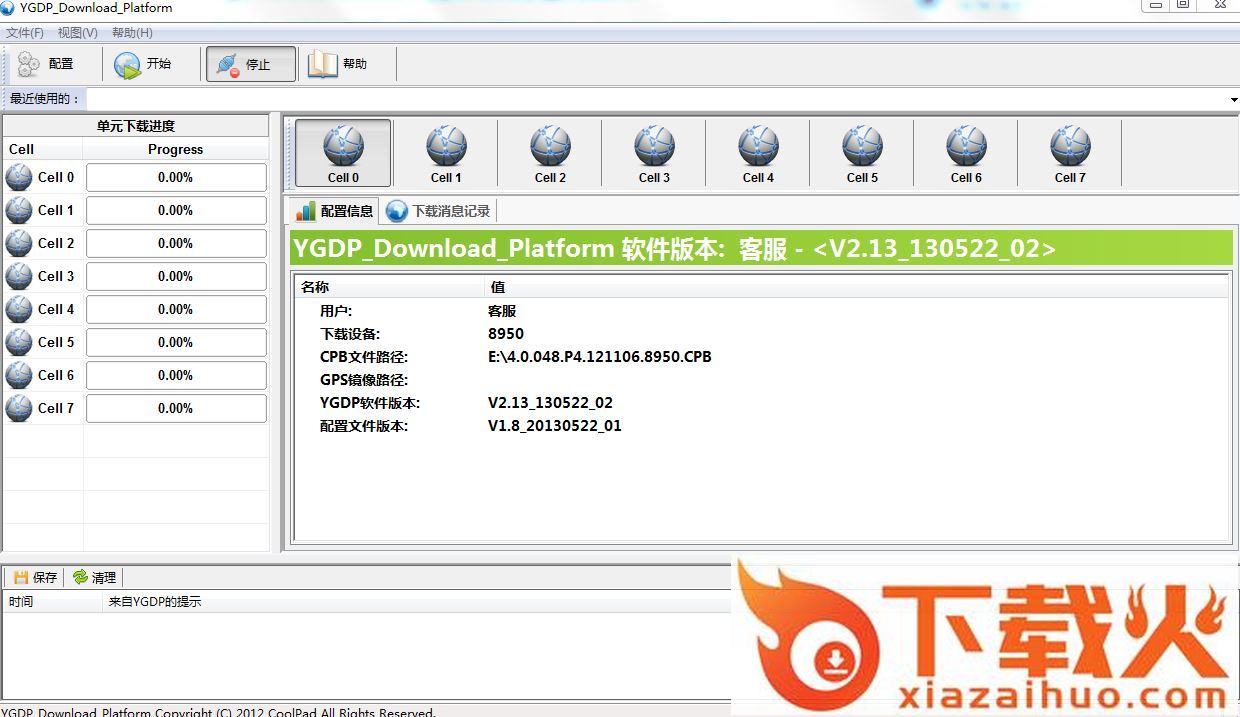Select the 下载设备: row
The width and height of the screenshot is (1240, 717).
[761, 334]
